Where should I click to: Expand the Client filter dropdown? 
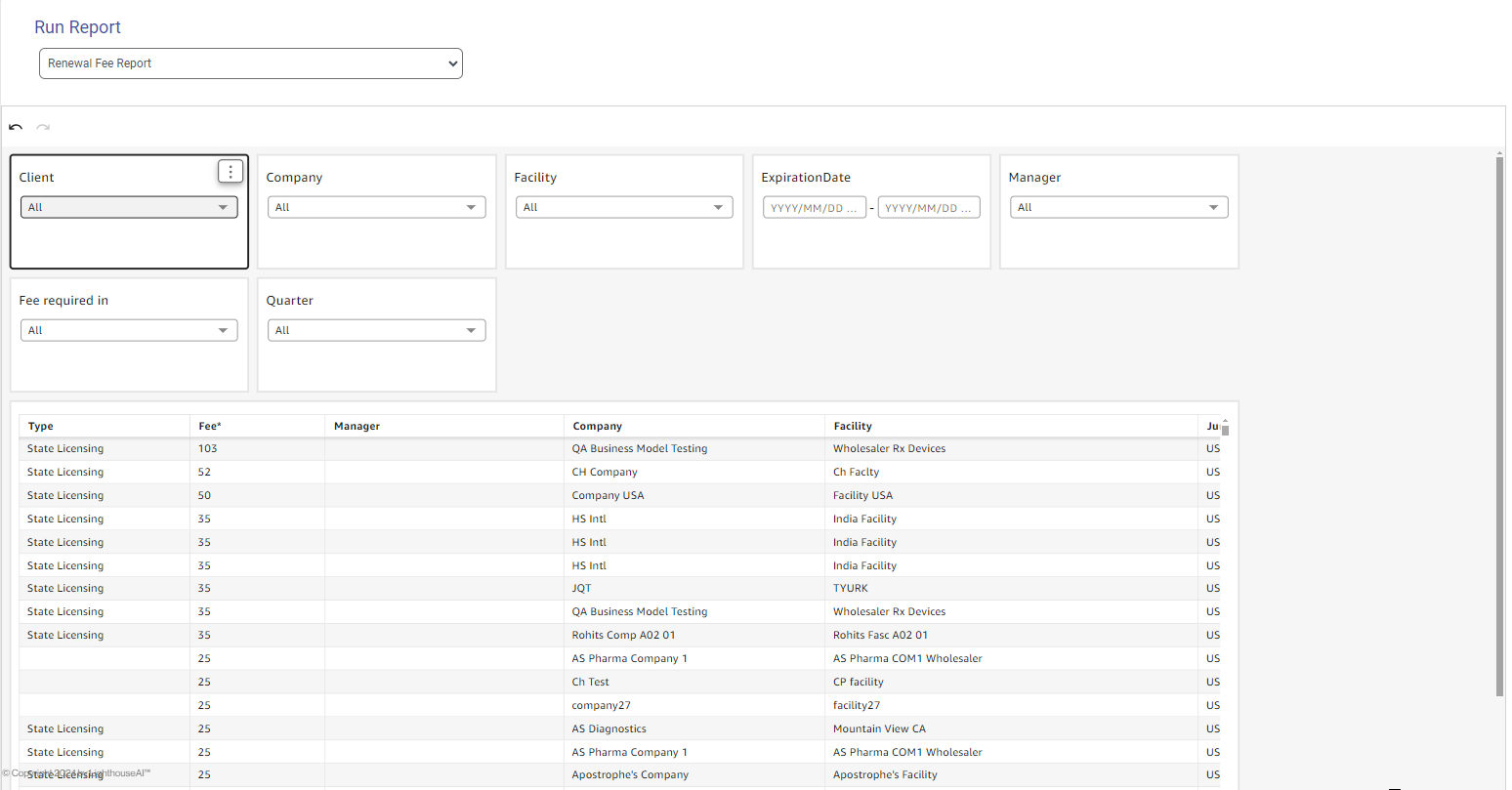tap(129, 207)
